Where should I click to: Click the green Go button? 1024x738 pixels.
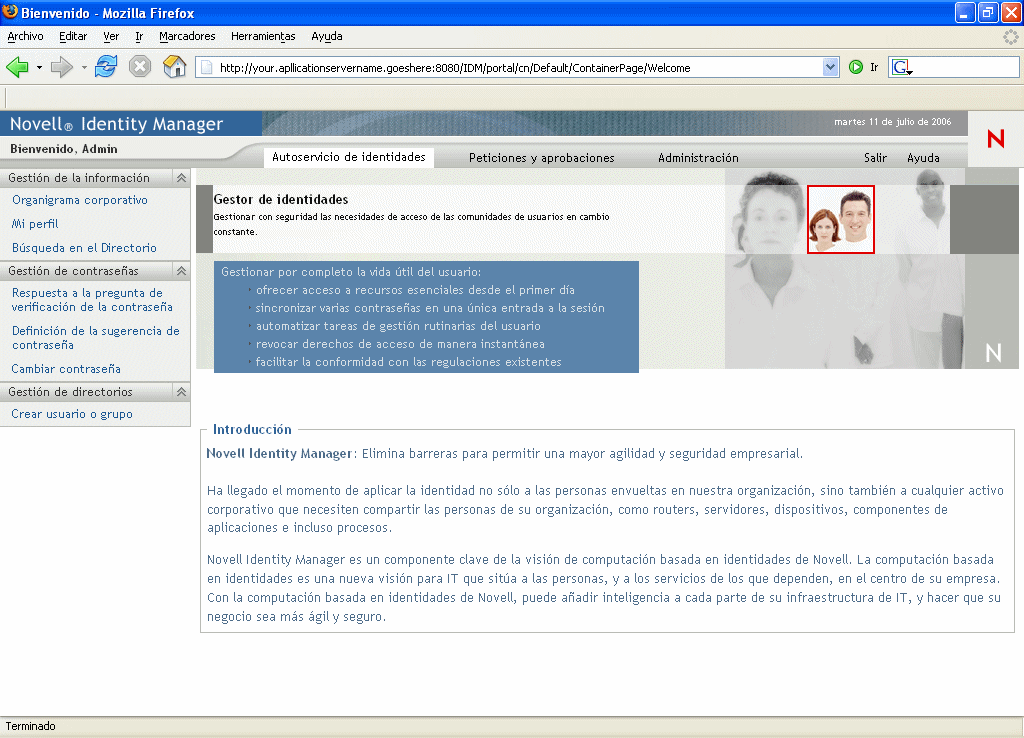pyautogui.click(x=856, y=67)
